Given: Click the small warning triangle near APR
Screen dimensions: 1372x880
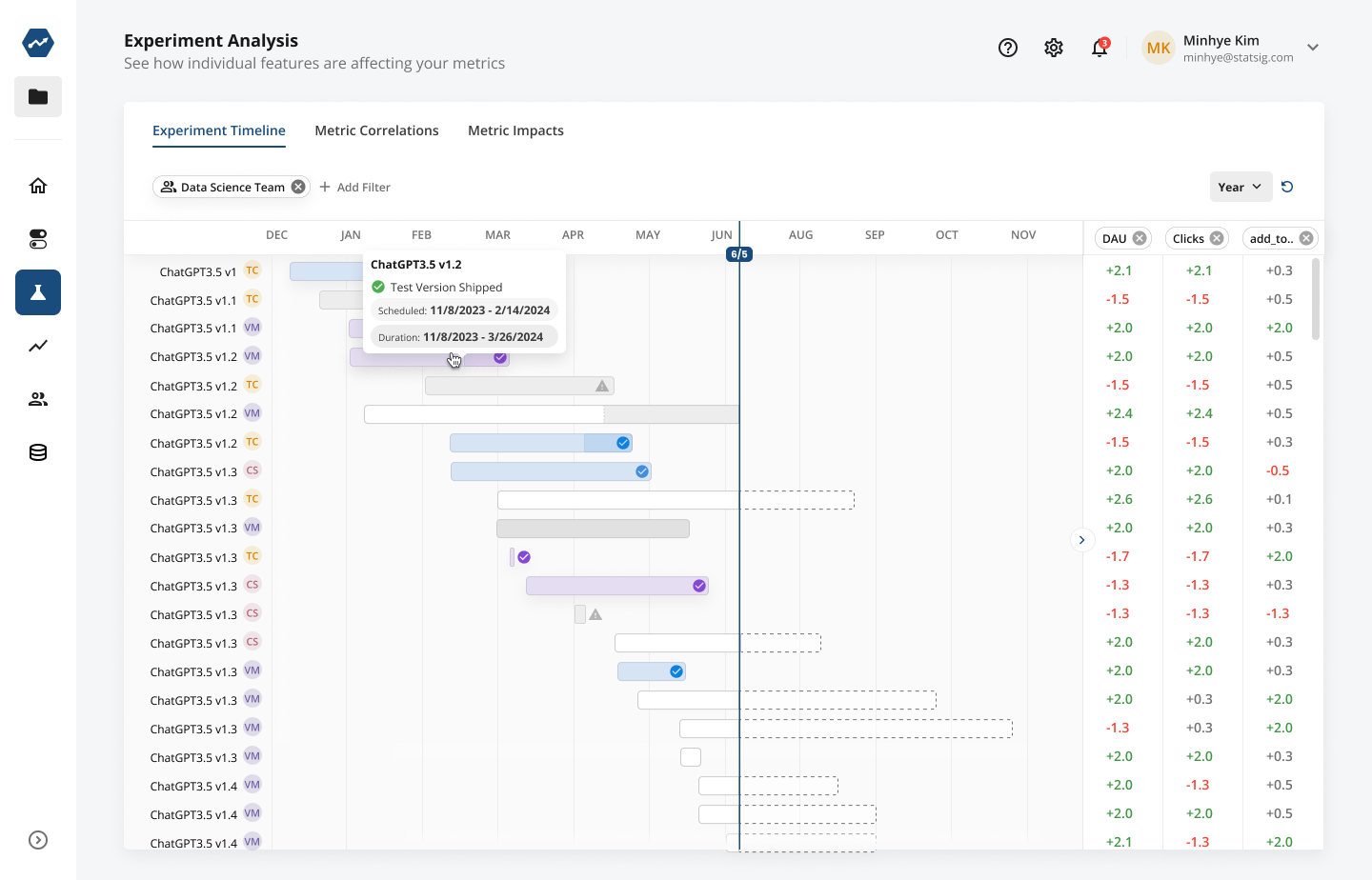Looking at the screenshot, I should (x=595, y=614).
